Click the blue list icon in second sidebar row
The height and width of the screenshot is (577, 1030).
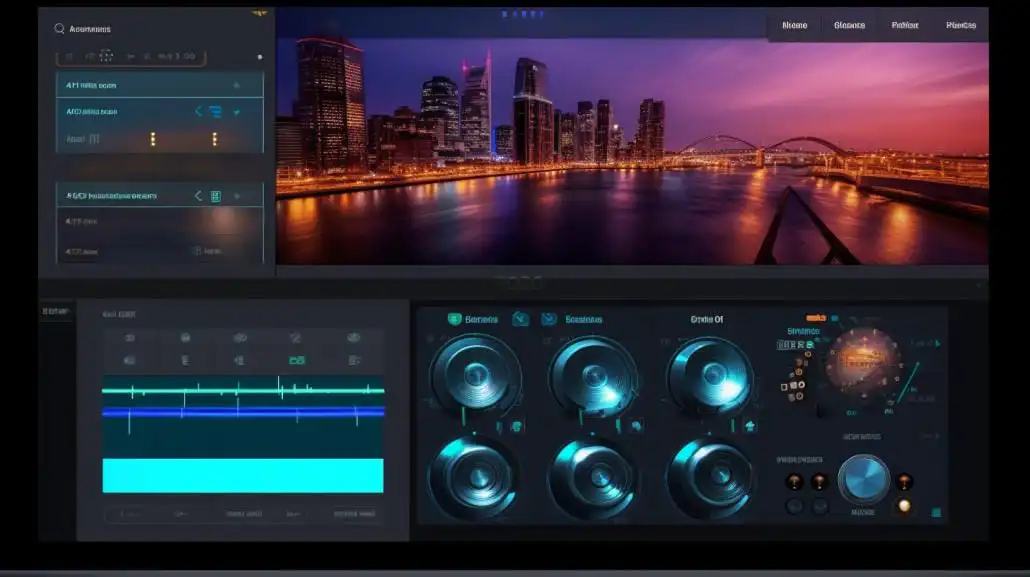(x=215, y=112)
